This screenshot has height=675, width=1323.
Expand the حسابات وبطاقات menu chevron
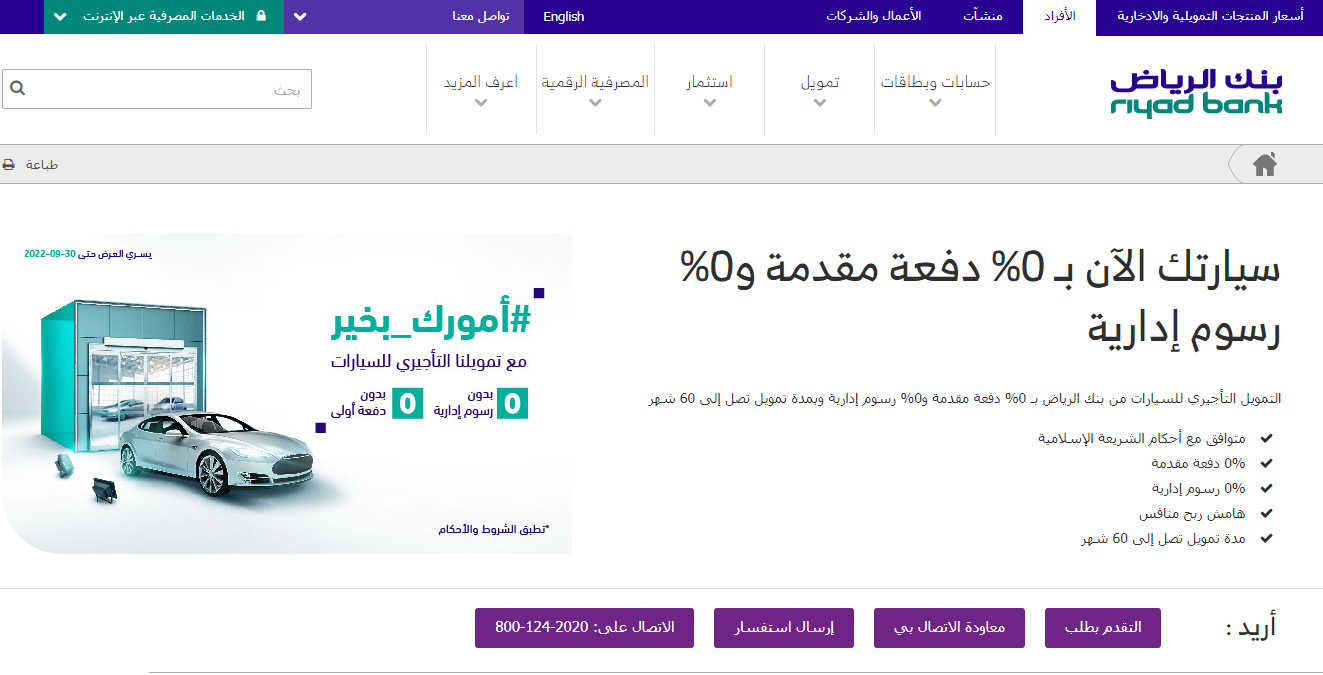coord(935,102)
